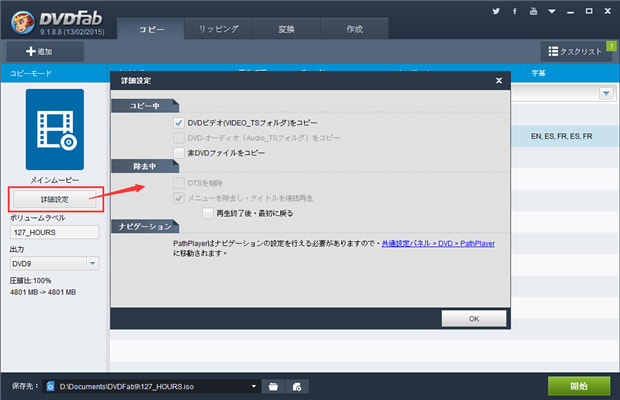This screenshot has width=620, height=400.
Task: Open the subtitle dropdown arrow under 字幕
Action: point(606,94)
